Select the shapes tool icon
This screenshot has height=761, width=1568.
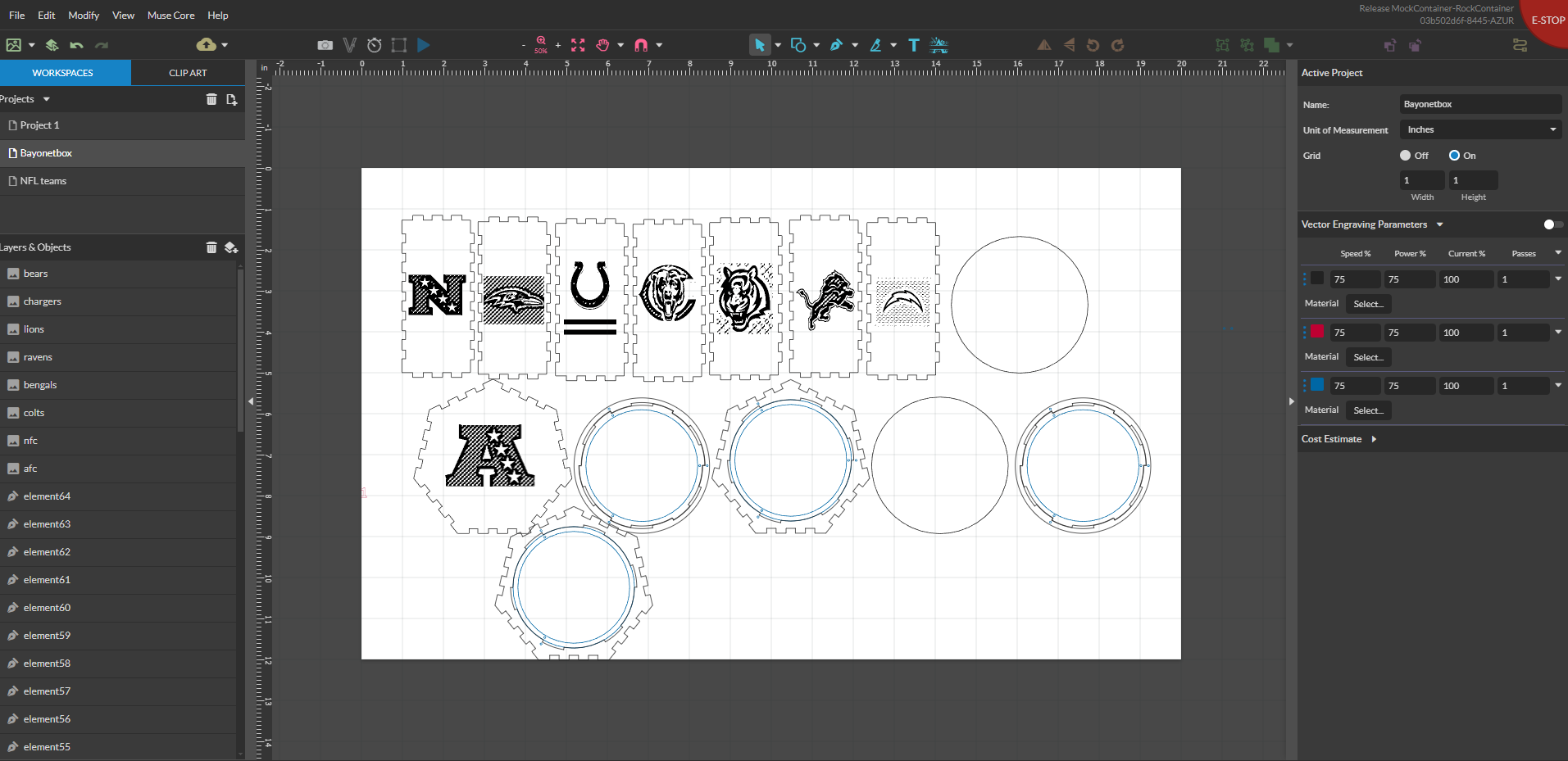click(x=798, y=45)
